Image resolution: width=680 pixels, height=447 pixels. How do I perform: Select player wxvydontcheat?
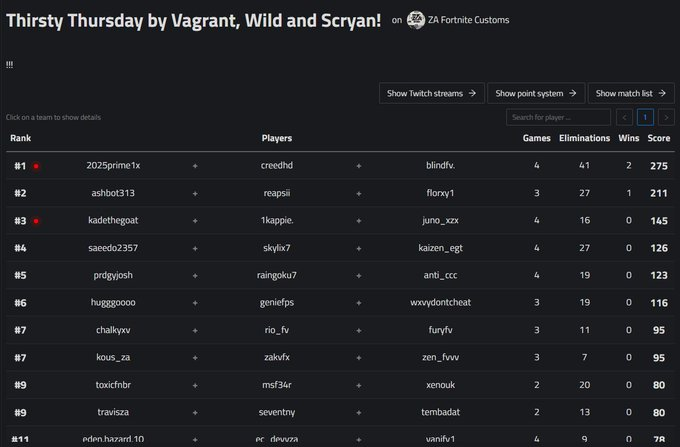click(x=440, y=303)
